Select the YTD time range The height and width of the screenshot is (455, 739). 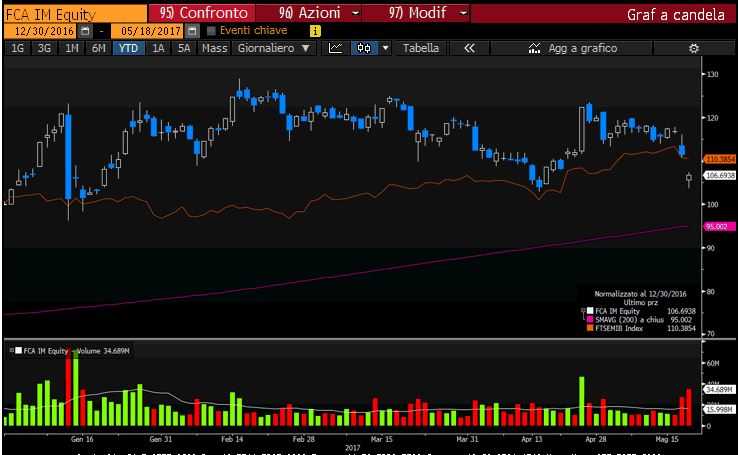tap(127, 48)
